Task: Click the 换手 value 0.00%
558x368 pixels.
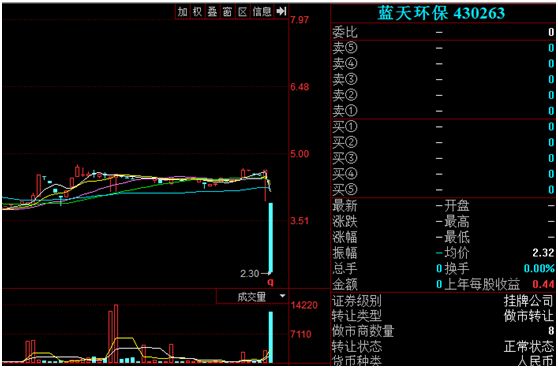Action: pos(539,269)
